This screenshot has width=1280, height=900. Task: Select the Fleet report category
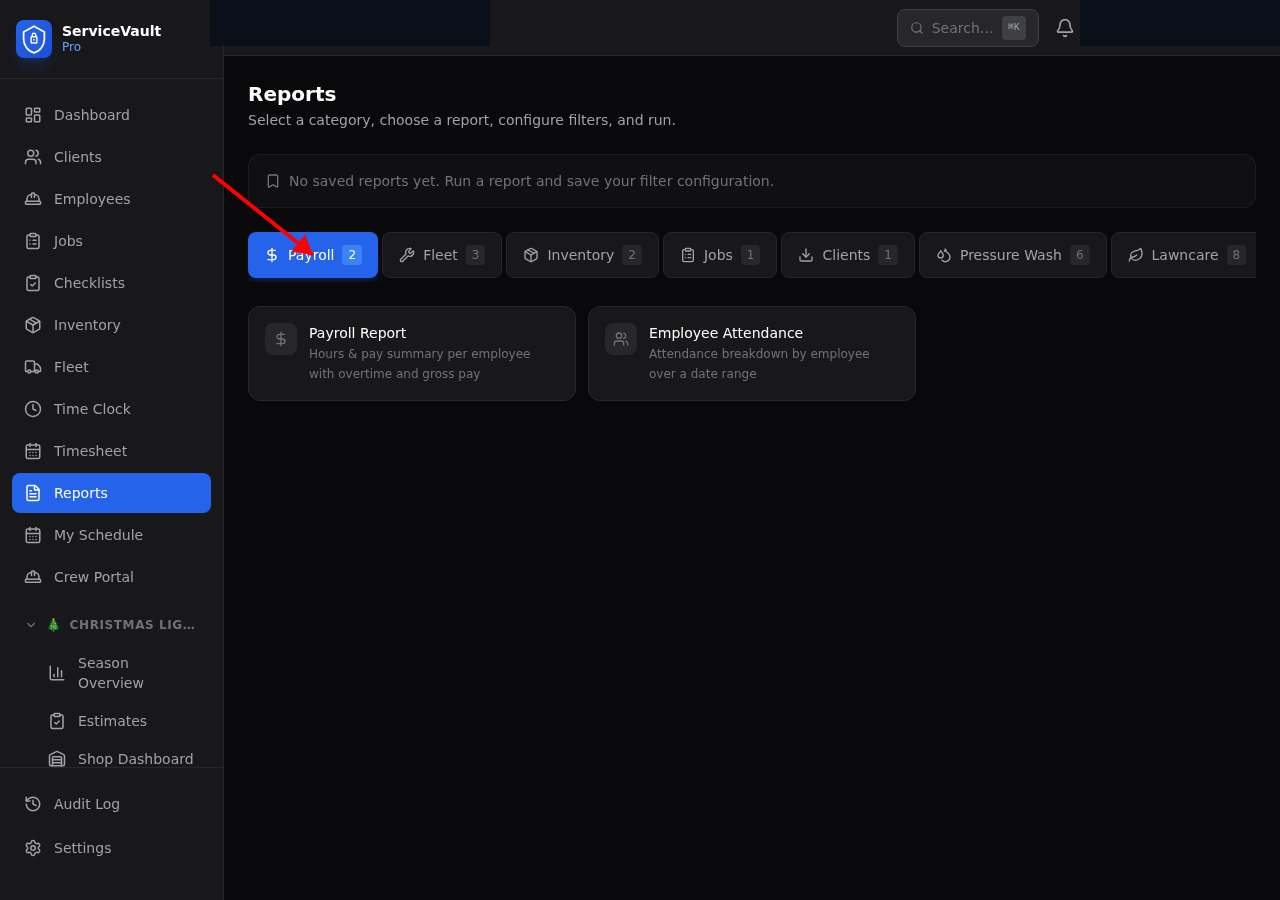tap(441, 255)
